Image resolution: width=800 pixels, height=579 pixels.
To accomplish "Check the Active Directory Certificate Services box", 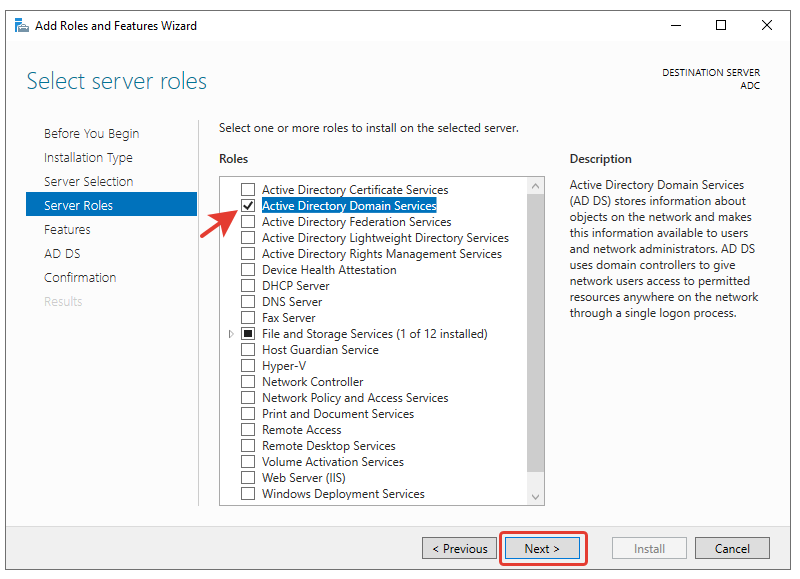I will point(248,190).
